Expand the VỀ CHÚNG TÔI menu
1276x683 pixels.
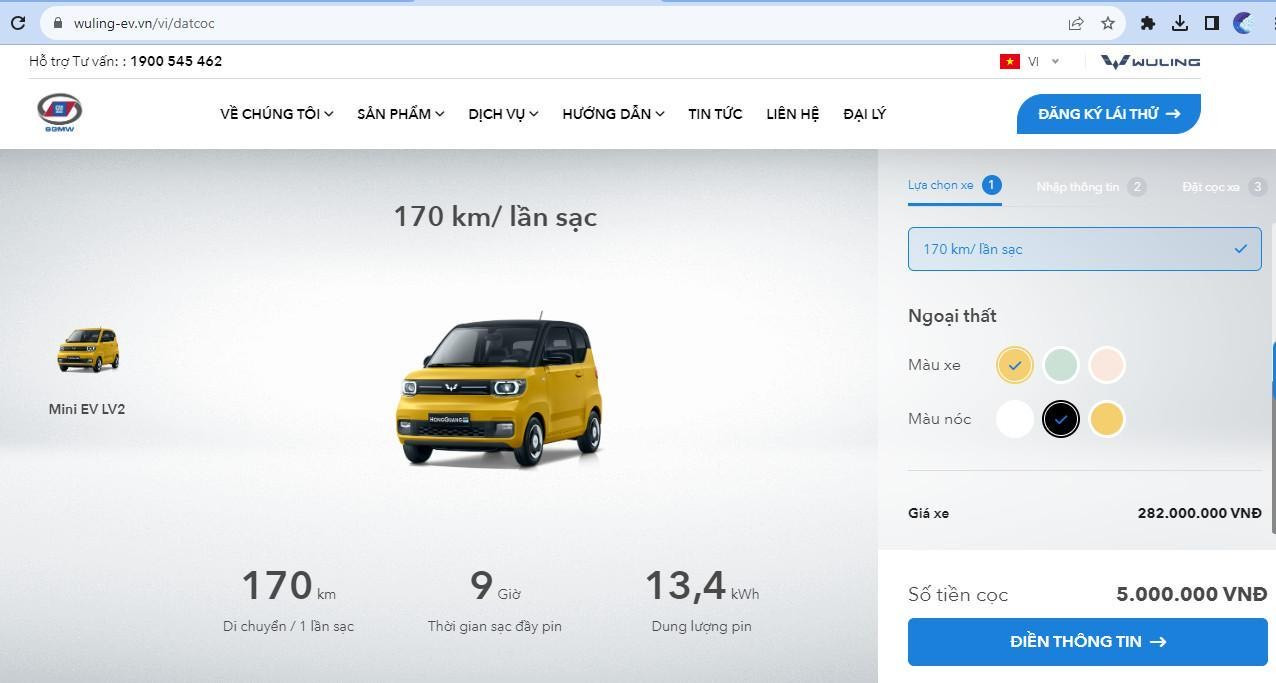[x=276, y=114]
